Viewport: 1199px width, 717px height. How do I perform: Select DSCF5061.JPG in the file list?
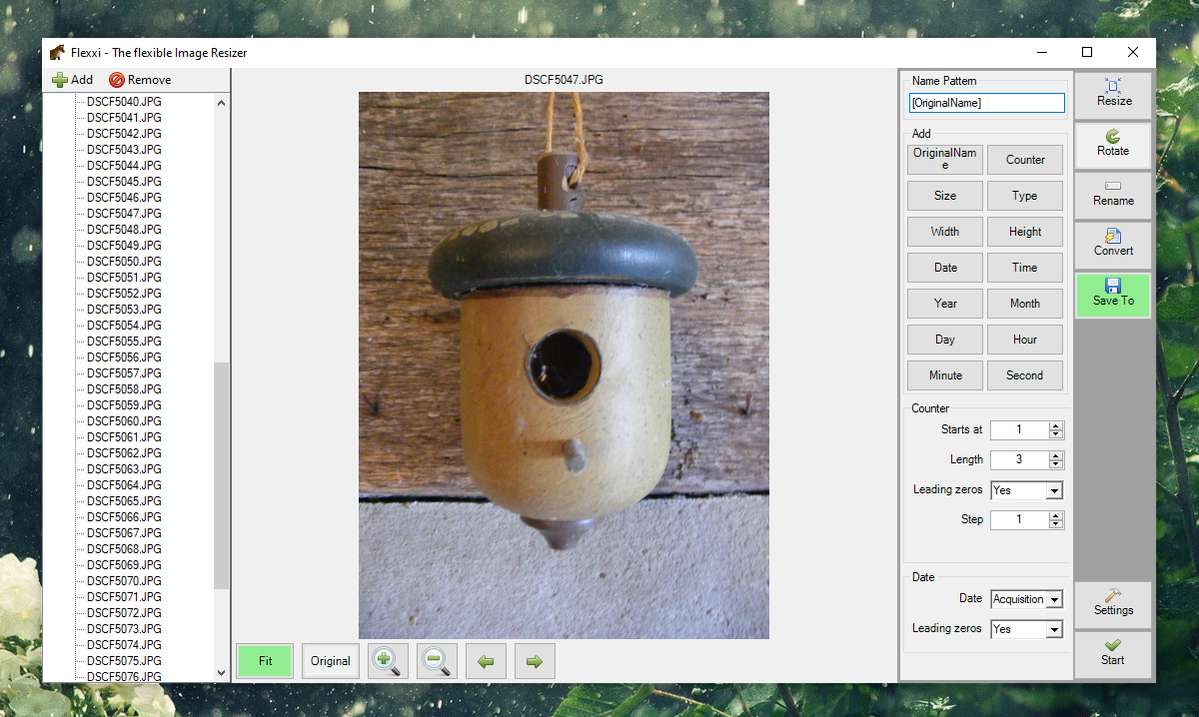[x=124, y=437]
